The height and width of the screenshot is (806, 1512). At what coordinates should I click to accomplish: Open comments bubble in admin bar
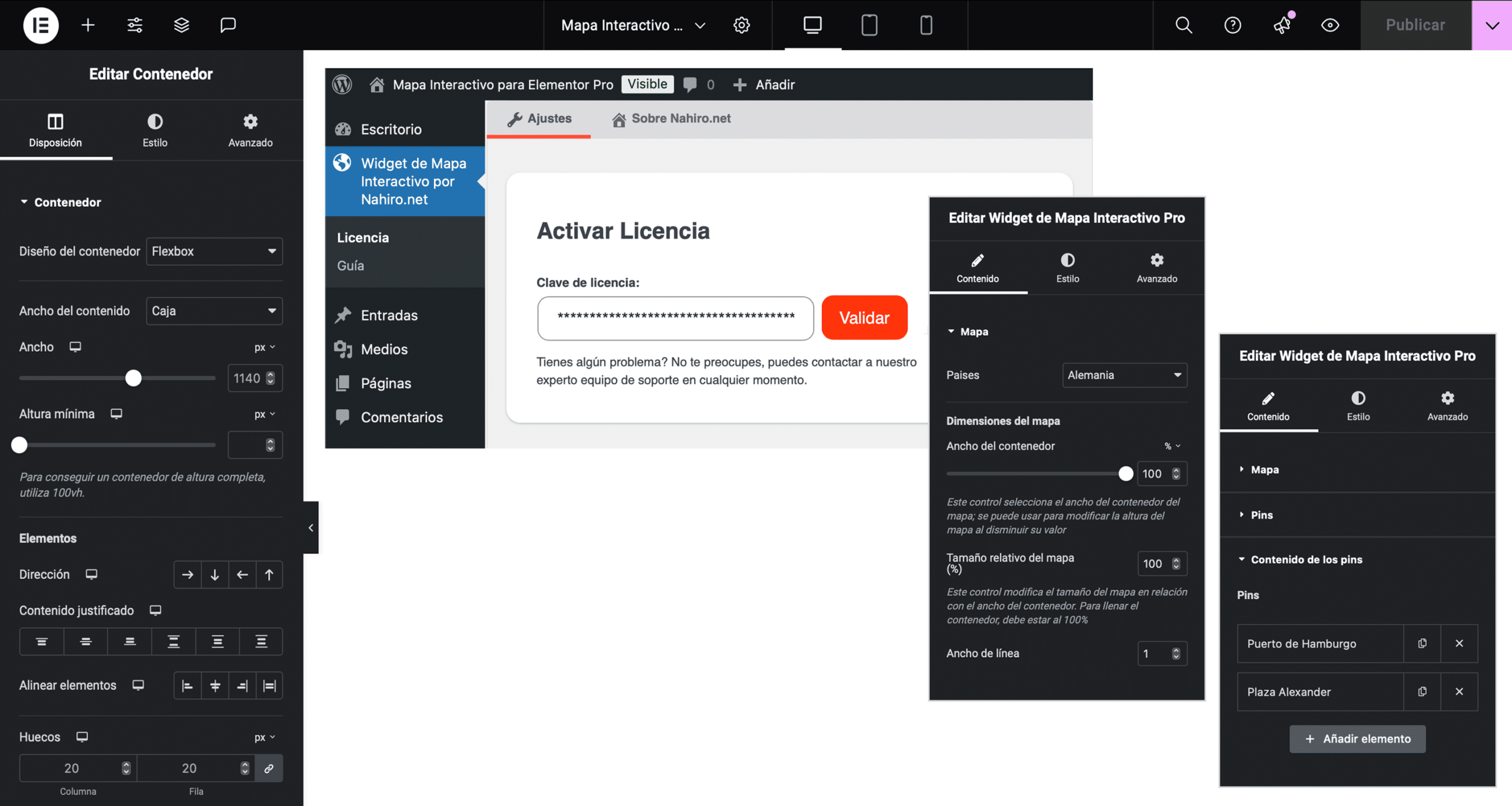tap(690, 84)
